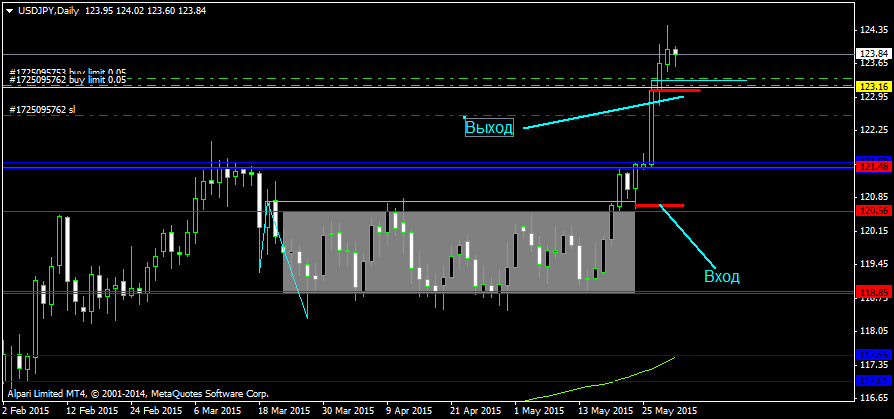Click the USDJPY,Daily chart title
Viewport: 894px width, 419px height.
point(48,10)
